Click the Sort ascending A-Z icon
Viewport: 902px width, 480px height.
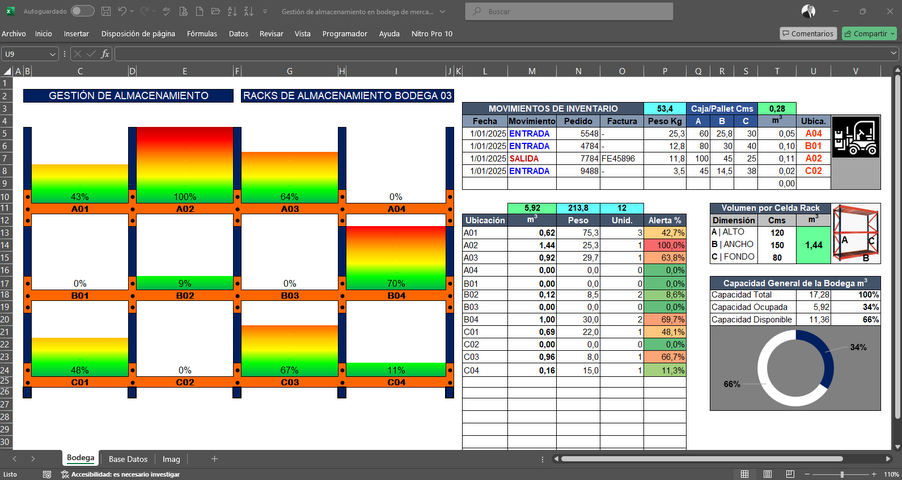232,11
